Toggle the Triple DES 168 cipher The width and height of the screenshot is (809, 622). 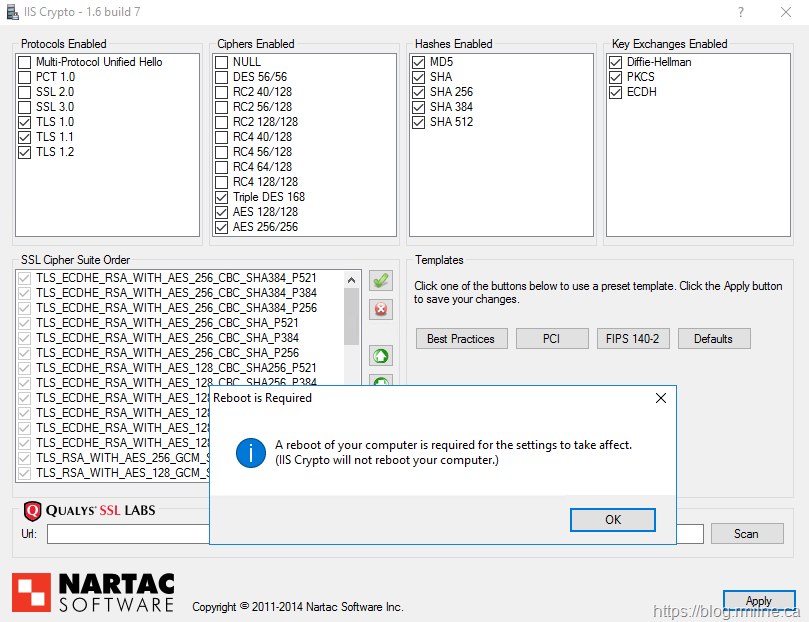(222, 197)
